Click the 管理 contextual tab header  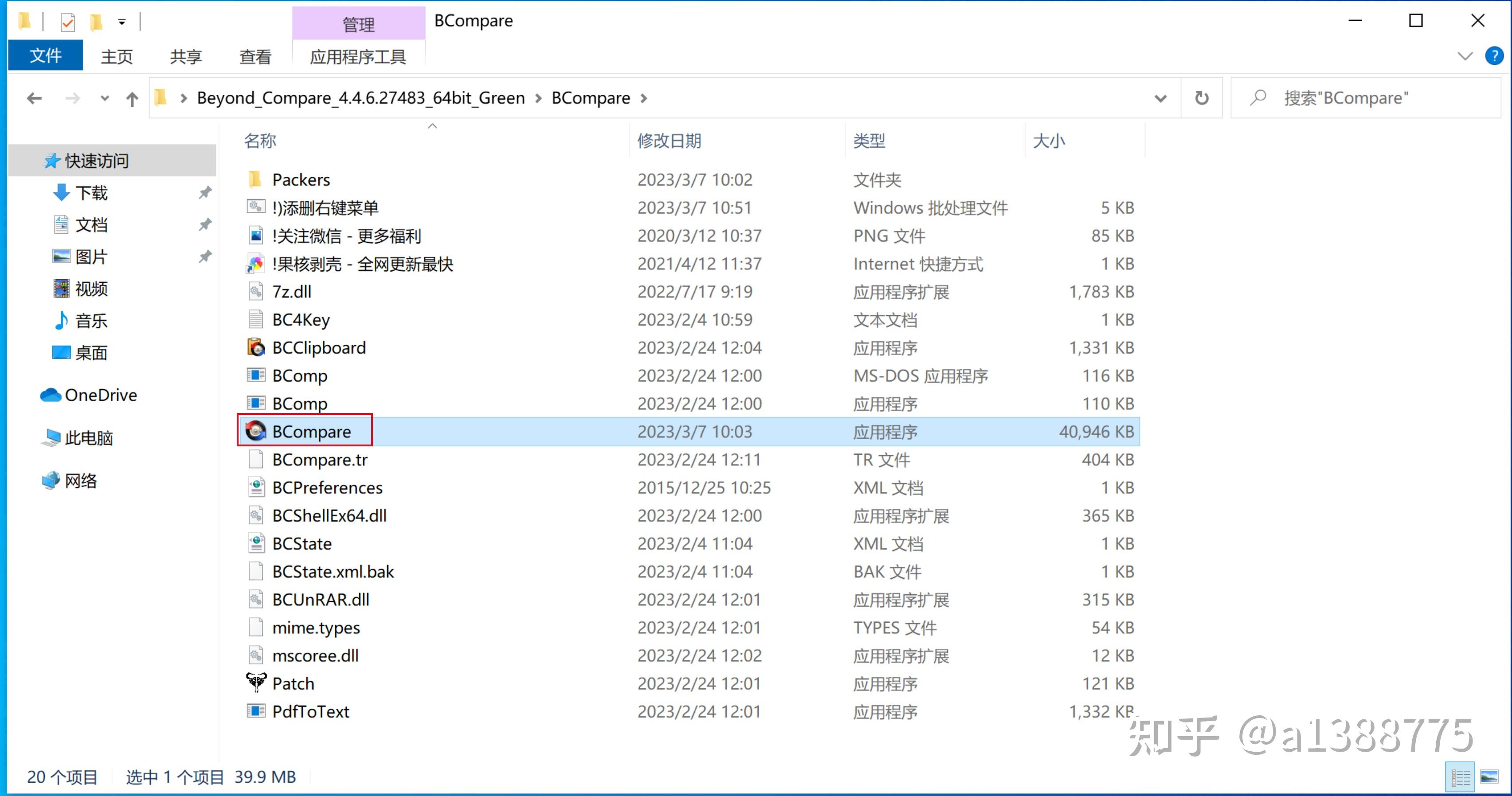358,23
